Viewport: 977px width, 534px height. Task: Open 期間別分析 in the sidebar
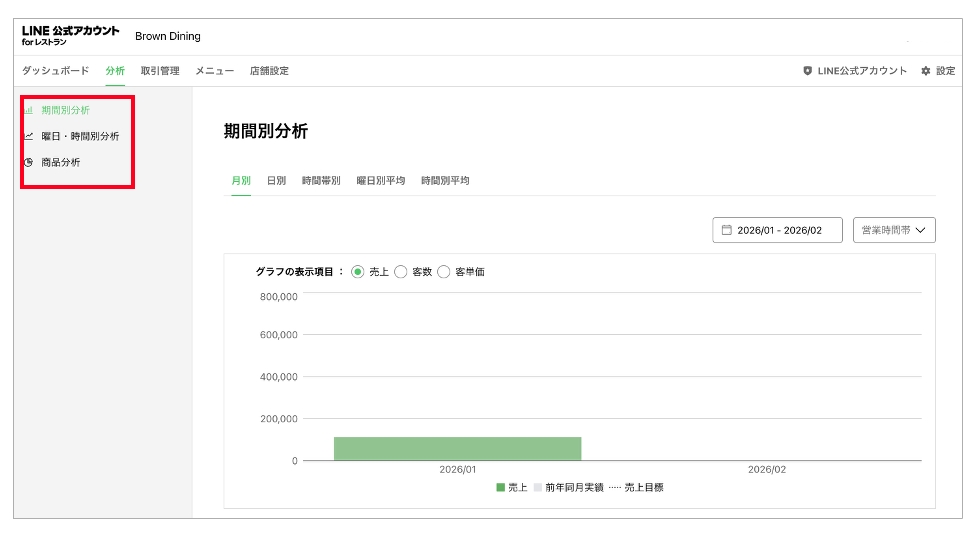click(x=65, y=110)
